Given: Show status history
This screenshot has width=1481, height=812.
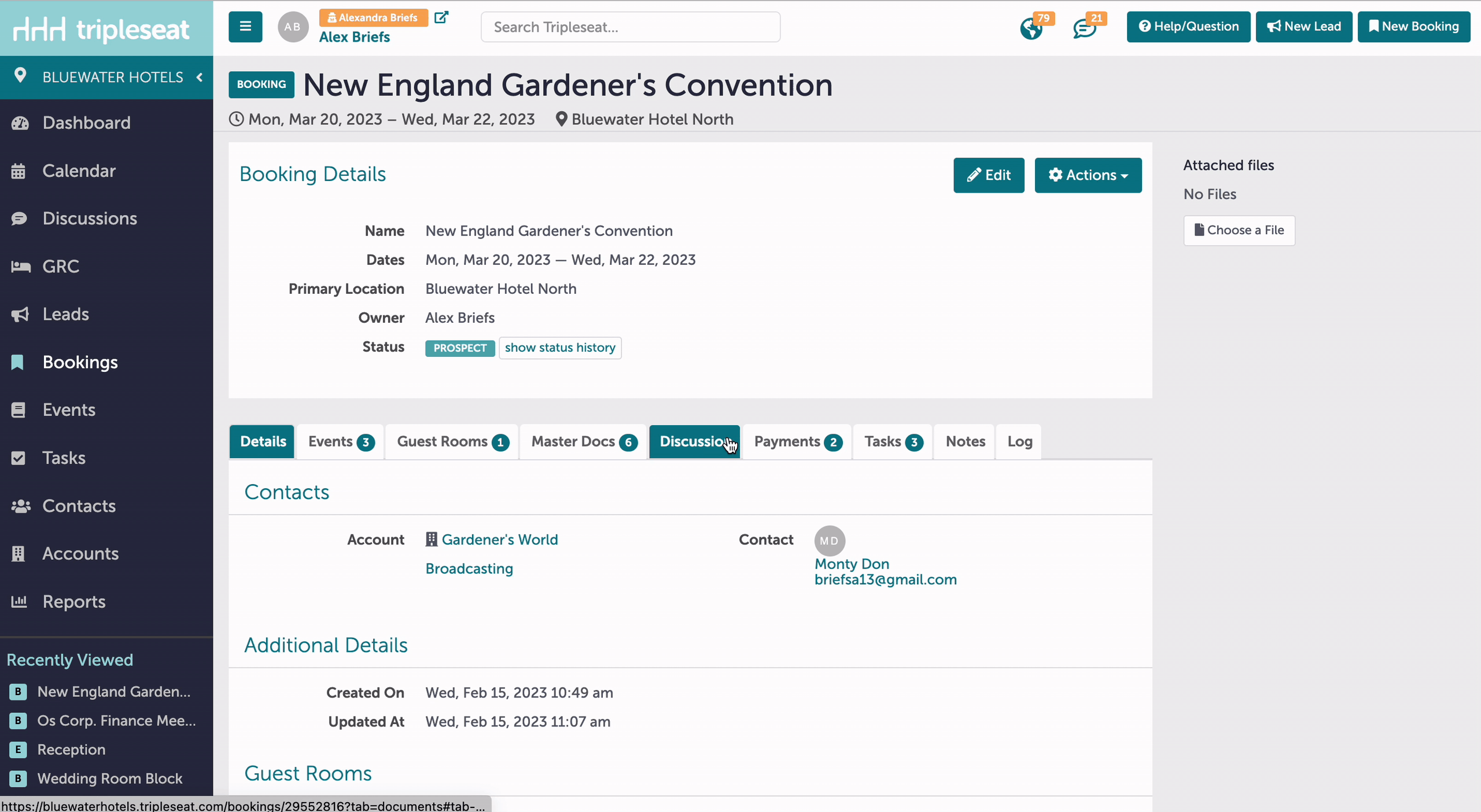Looking at the screenshot, I should point(560,348).
